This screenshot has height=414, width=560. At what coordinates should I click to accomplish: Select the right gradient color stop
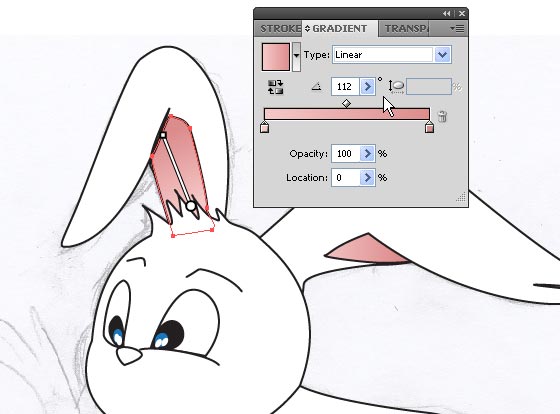[x=429, y=126]
